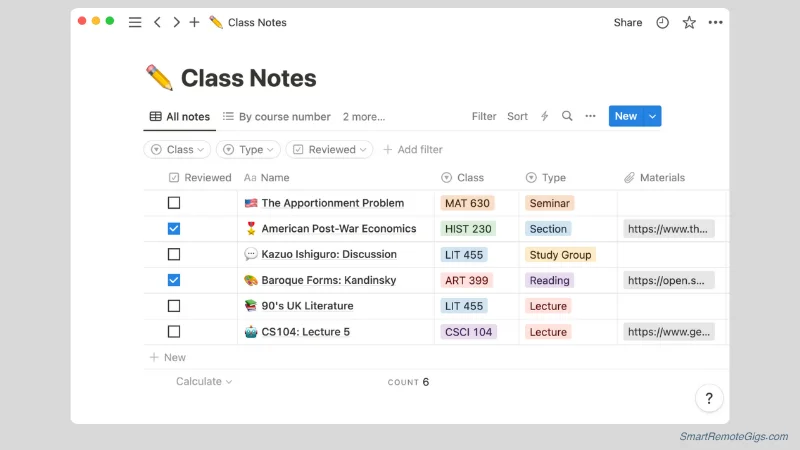
Task: Search the database with magnifier icon
Action: click(567, 116)
